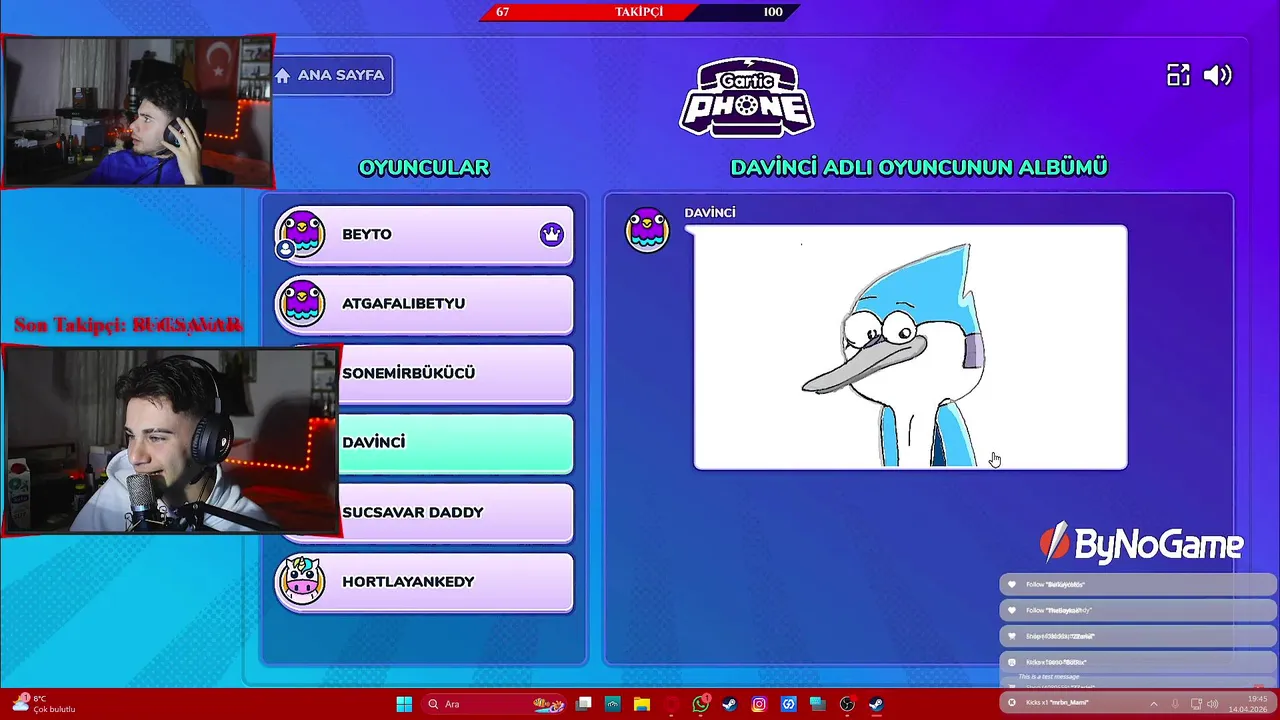This screenshot has height=720, width=1280.
Task: Open WhatsApp from the taskbar
Action: pyautogui.click(x=700, y=704)
